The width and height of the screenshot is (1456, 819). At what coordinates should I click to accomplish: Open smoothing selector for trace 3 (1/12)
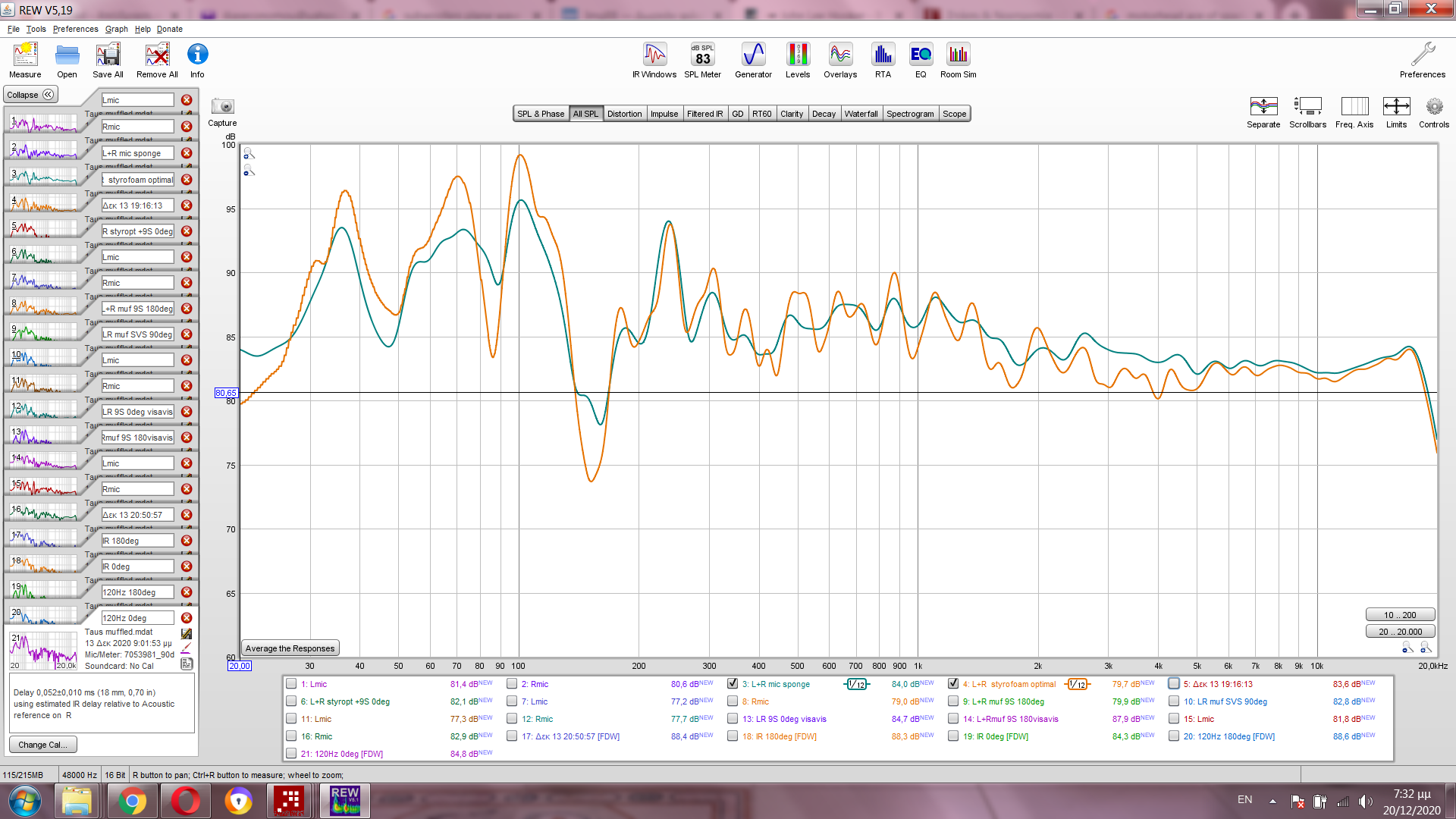(x=857, y=684)
